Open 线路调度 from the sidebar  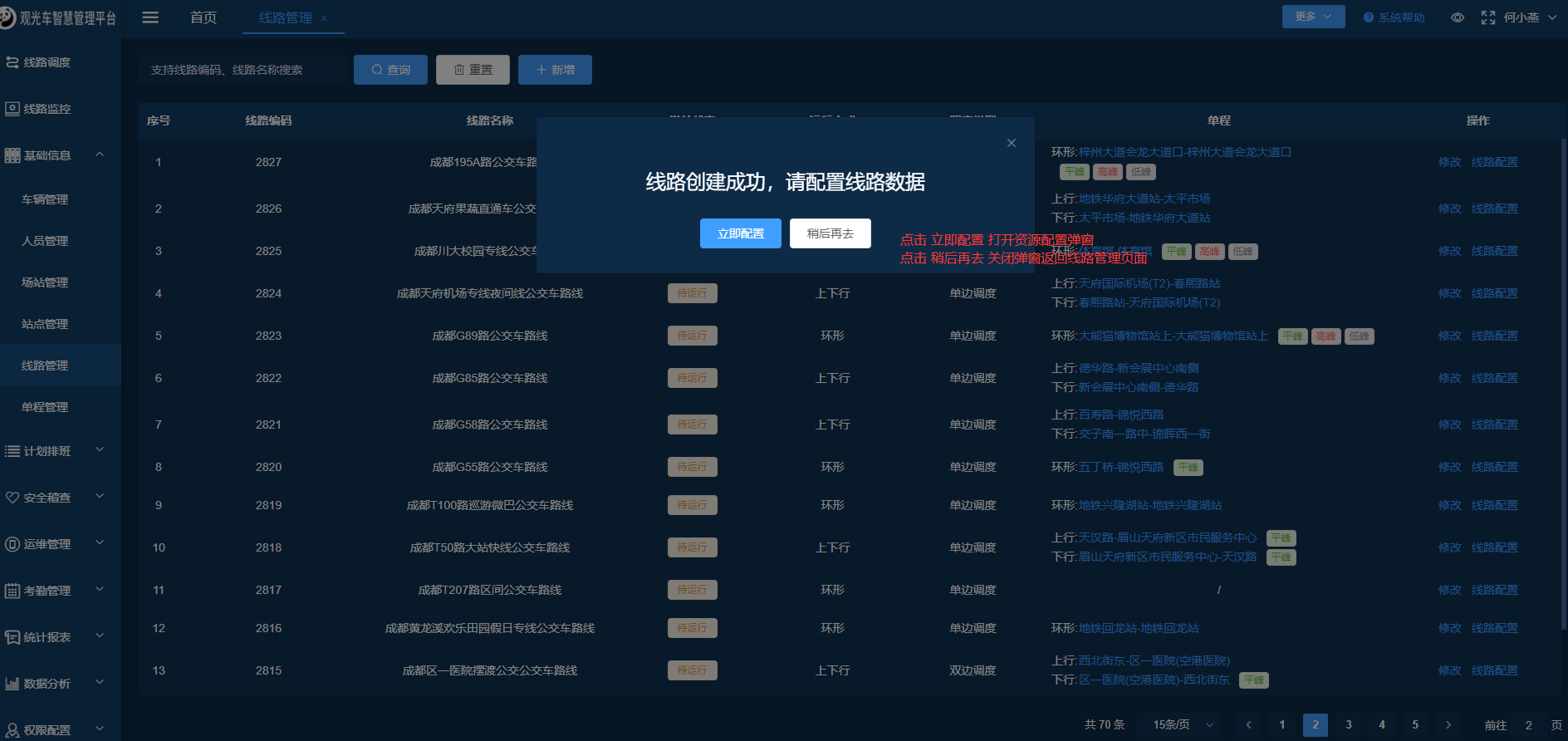tap(47, 62)
